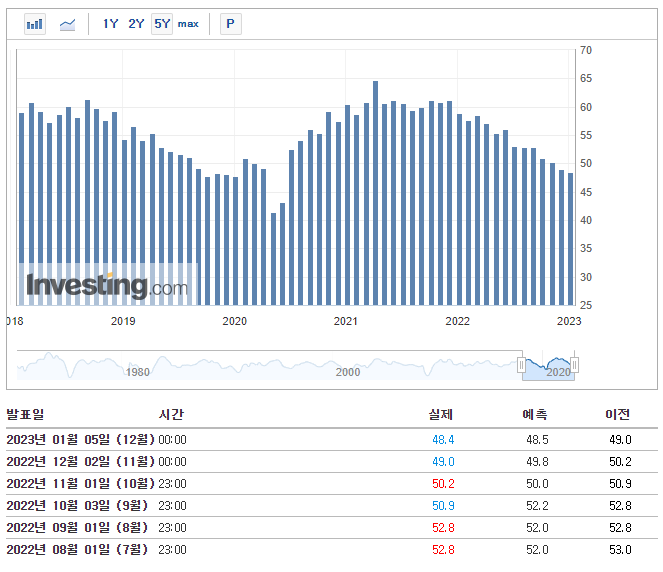The height and width of the screenshot is (572, 663).
Task: Click the P toolbar button
Action: point(231,24)
